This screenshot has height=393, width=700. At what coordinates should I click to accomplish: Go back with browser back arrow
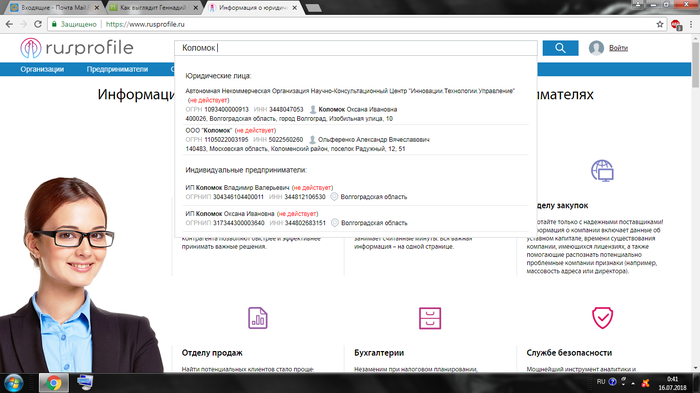(9, 24)
